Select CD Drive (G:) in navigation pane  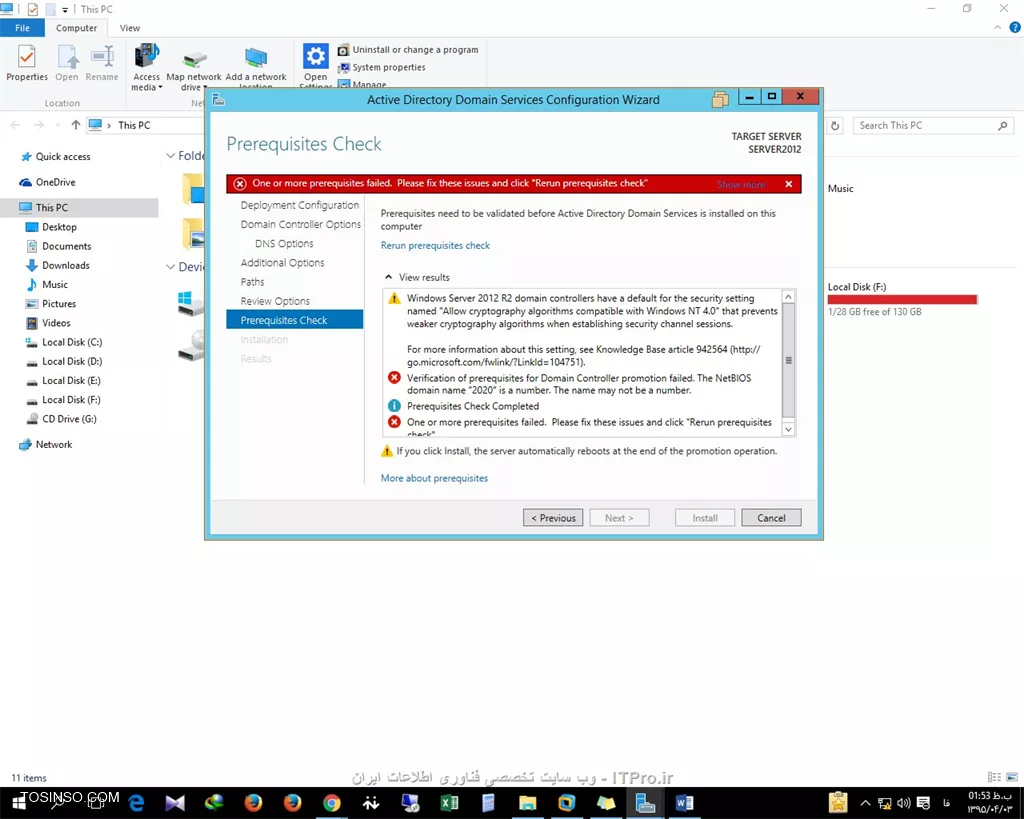[x=61, y=419]
